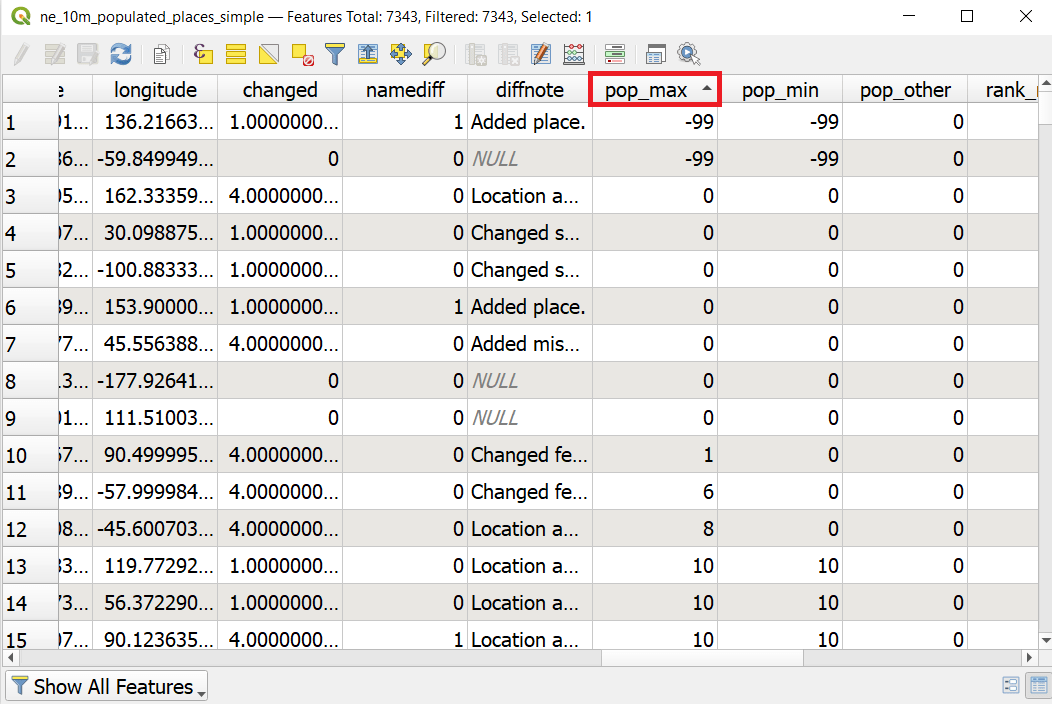Open organize columns table-pencil icon

(541, 54)
